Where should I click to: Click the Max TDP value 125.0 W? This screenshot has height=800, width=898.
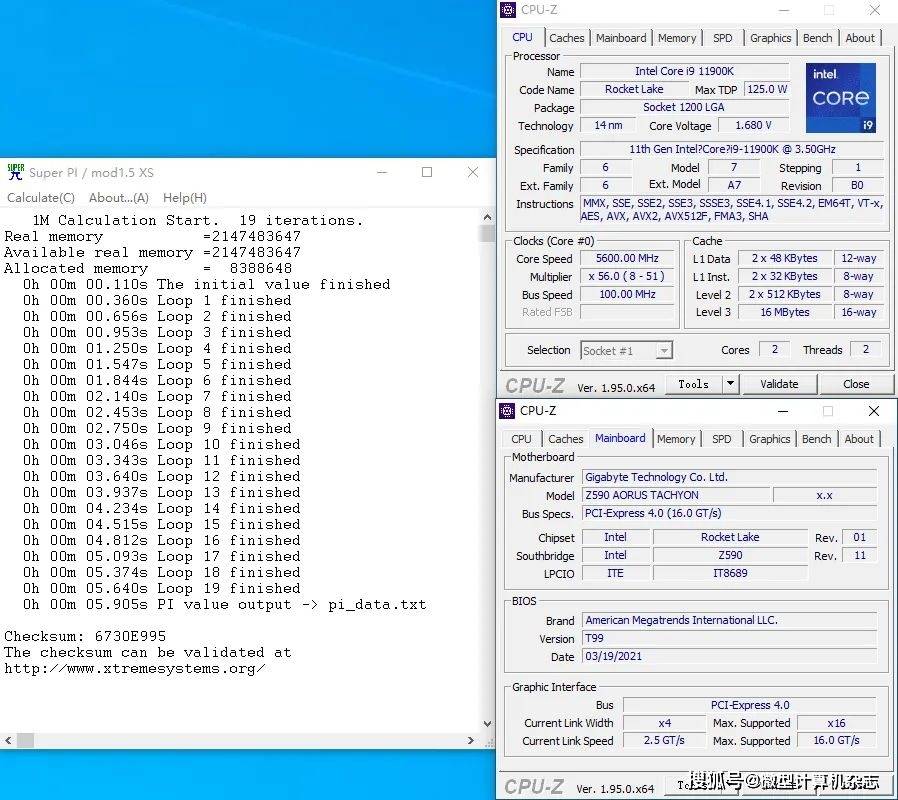pyautogui.click(x=766, y=89)
